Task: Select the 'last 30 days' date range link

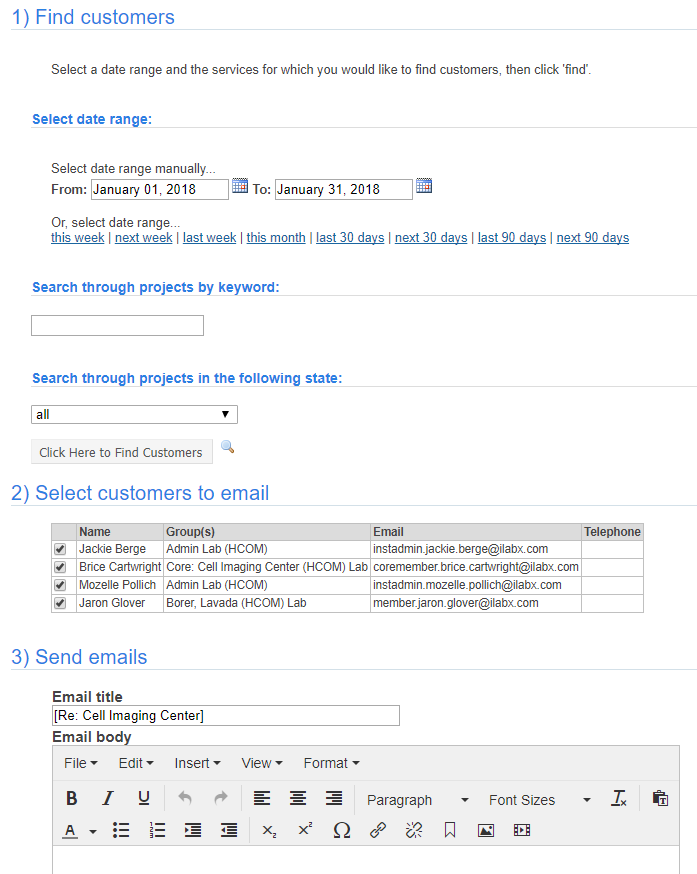Action: pyautogui.click(x=350, y=238)
